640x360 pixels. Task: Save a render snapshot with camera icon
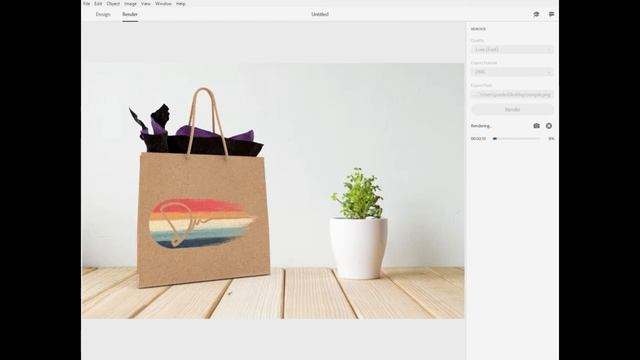536,126
